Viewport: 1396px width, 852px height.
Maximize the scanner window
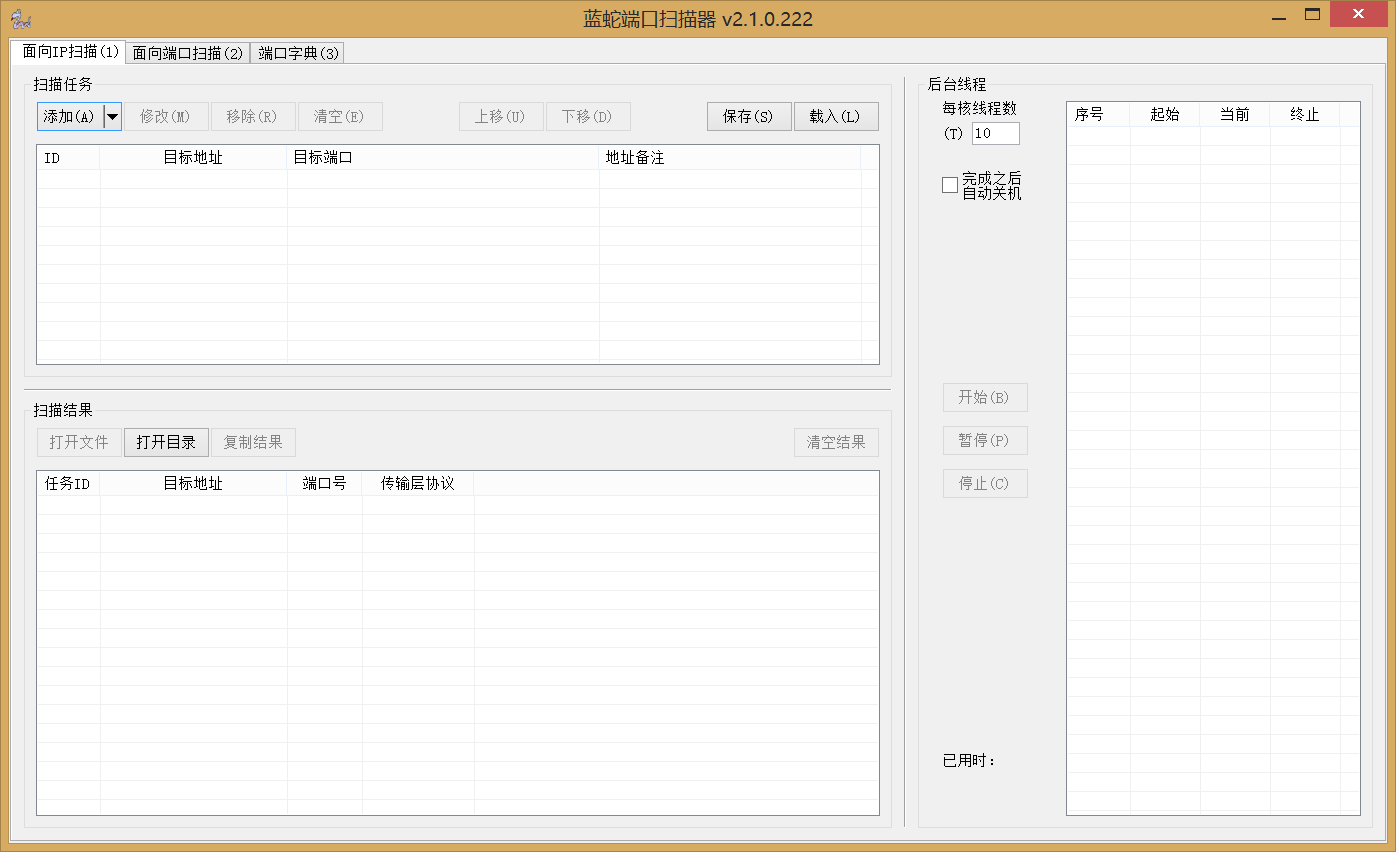click(1312, 15)
